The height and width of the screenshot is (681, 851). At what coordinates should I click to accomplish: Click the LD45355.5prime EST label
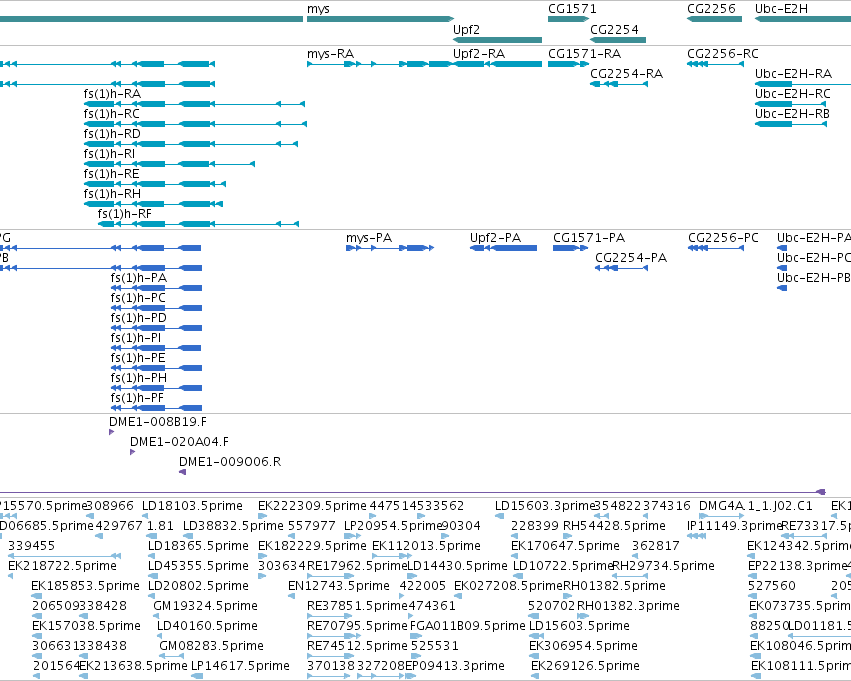pyautogui.click(x=198, y=567)
